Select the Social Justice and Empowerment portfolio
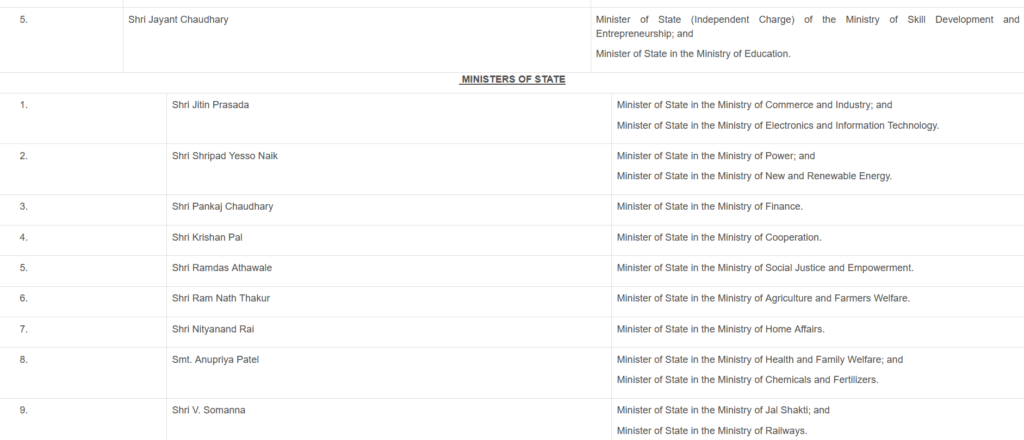Viewport: 1024px width, 440px height. click(765, 268)
